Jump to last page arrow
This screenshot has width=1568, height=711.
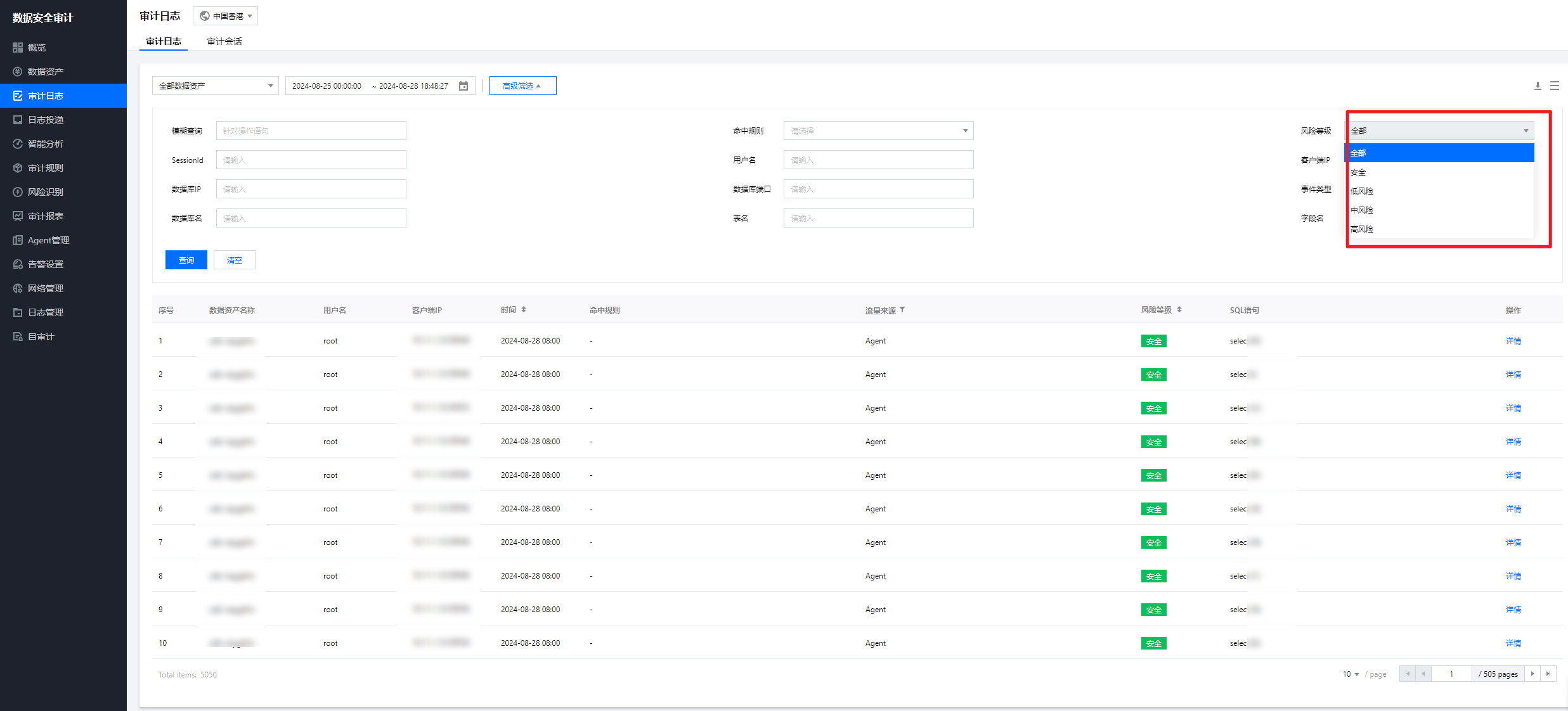pos(1548,674)
